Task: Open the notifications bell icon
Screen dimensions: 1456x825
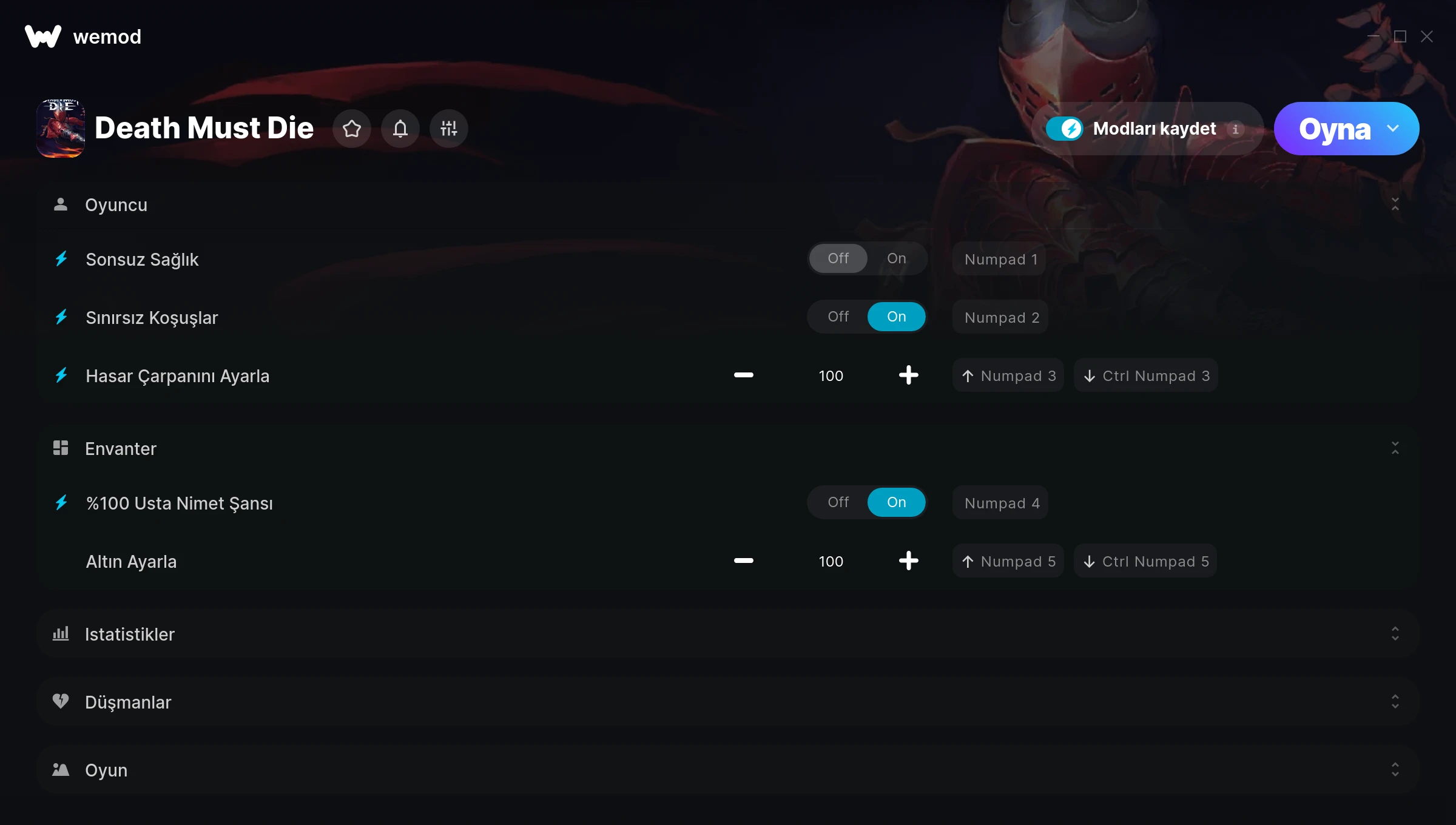Action: pyautogui.click(x=400, y=129)
